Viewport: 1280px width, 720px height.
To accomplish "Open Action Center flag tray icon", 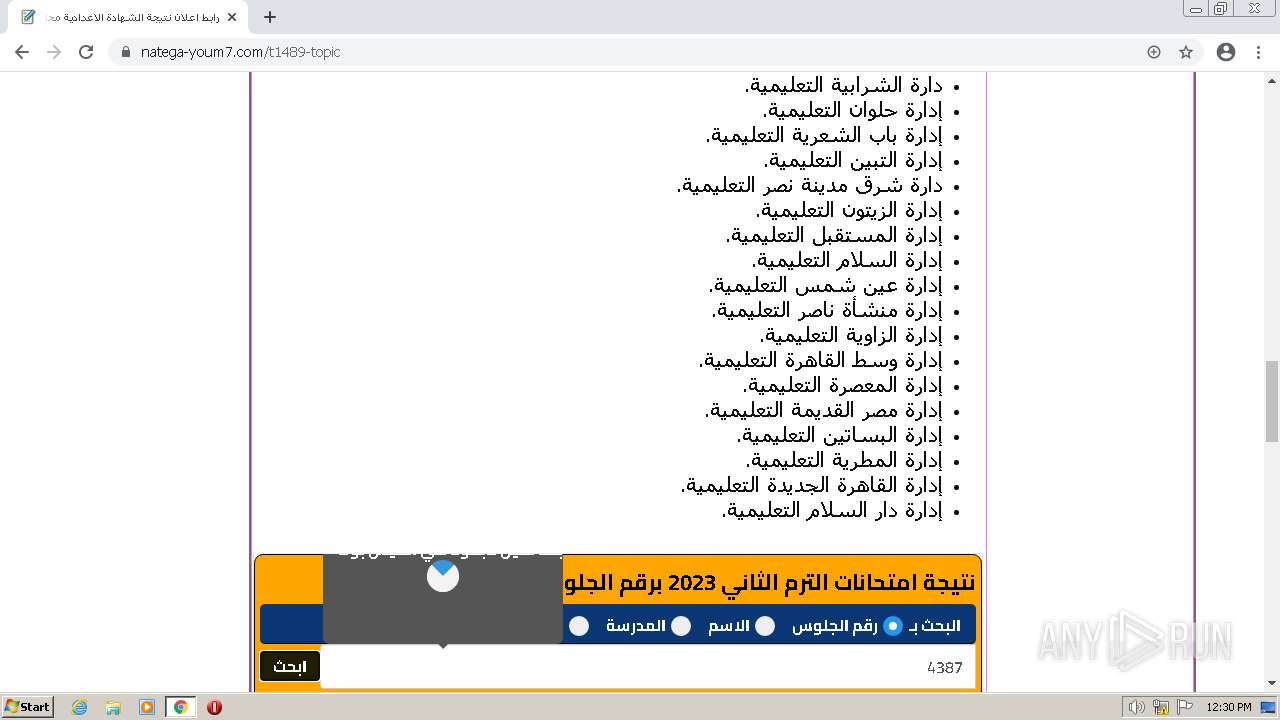I will tap(1185, 707).
